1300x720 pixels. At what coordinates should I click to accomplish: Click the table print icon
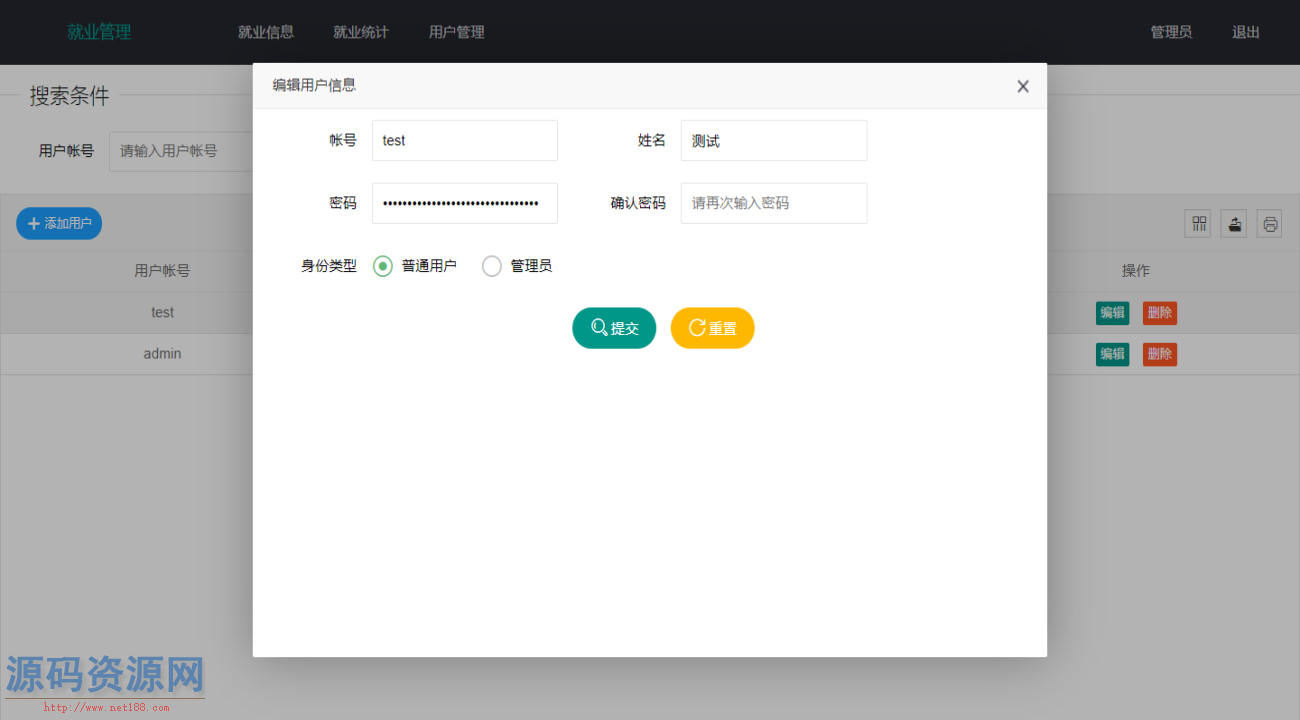[1270, 224]
